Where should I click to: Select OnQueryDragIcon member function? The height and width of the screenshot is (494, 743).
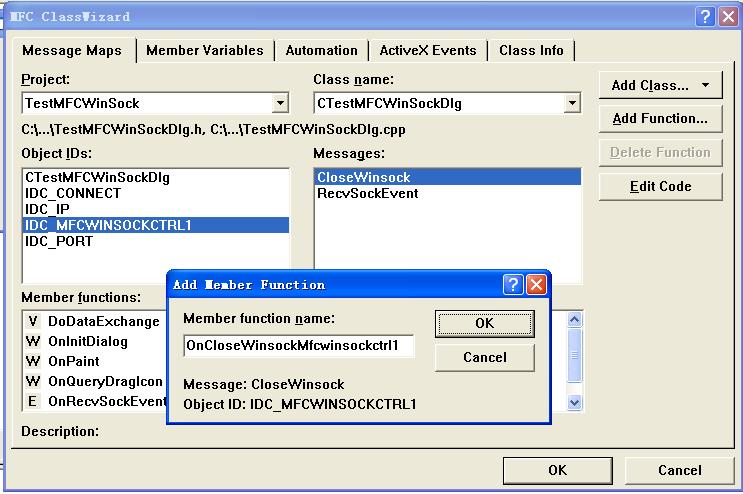click(x=95, y=381)
